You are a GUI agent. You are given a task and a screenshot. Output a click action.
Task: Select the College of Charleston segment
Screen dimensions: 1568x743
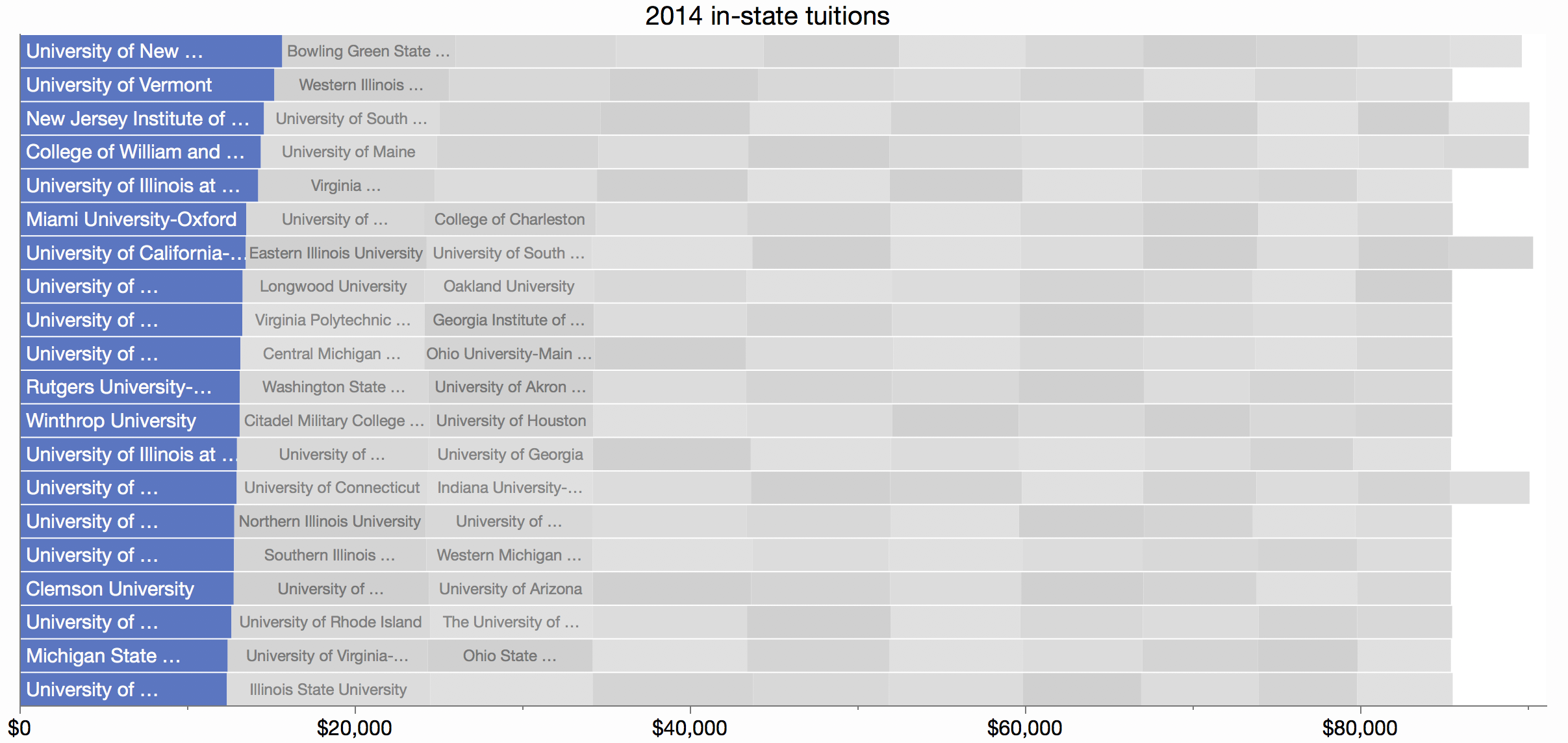tap(510, 220)
